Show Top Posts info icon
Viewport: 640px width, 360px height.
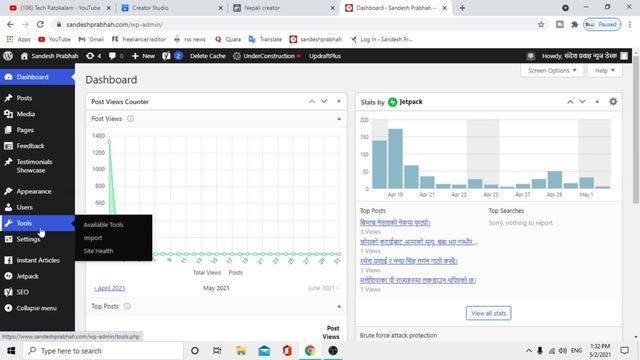pyautogui.click(x=127, y=306)
